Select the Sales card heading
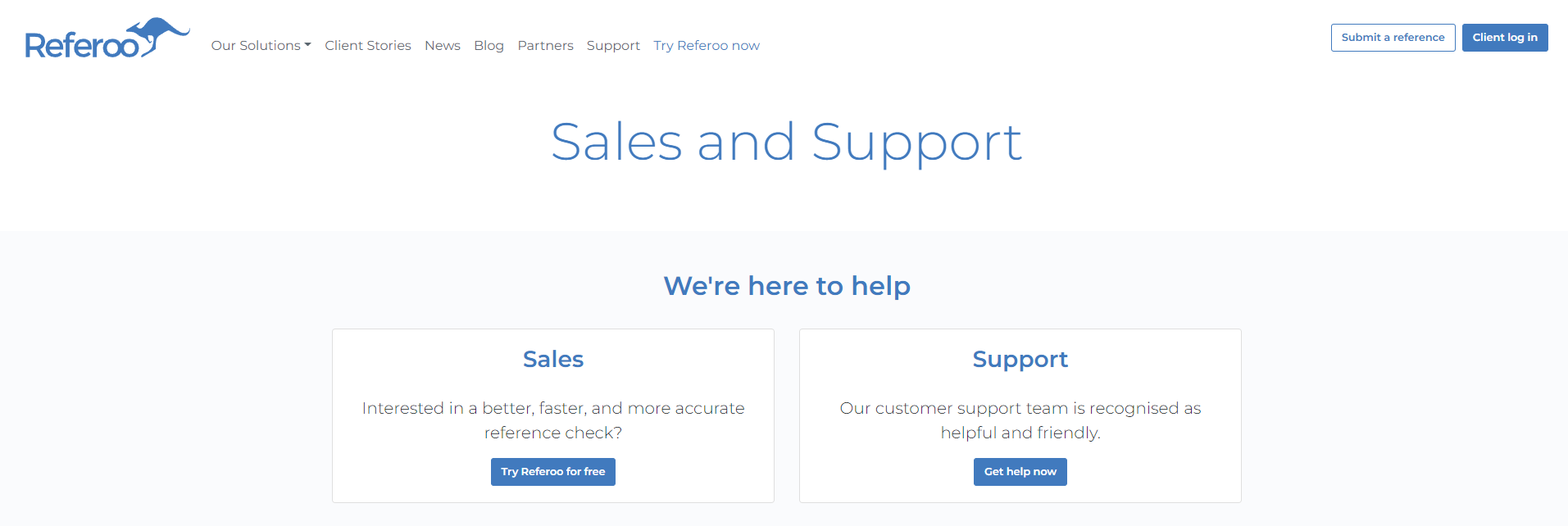 tap(552, 359)
